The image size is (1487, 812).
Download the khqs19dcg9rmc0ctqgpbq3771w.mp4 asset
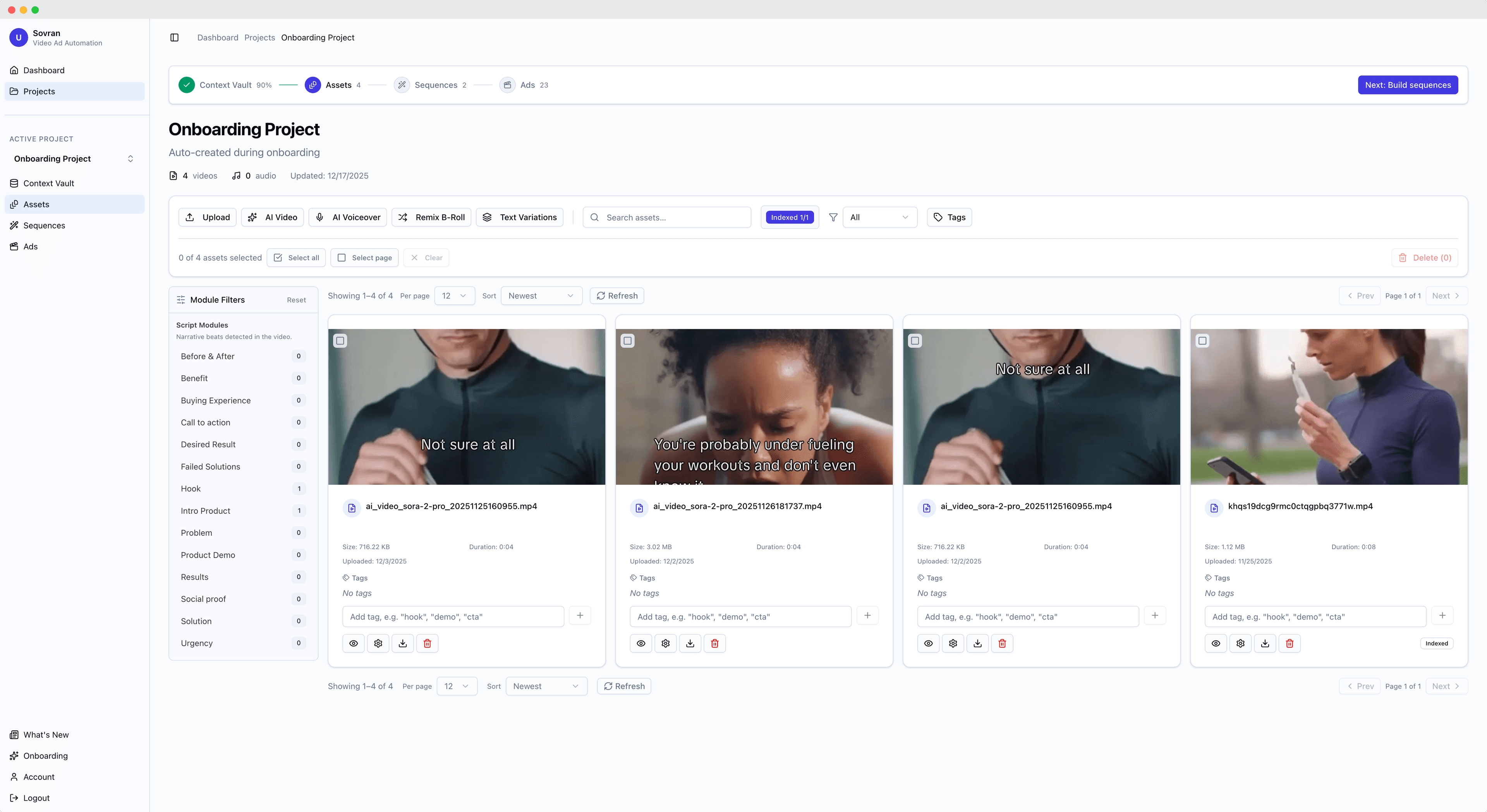[x=1265, y=643]
